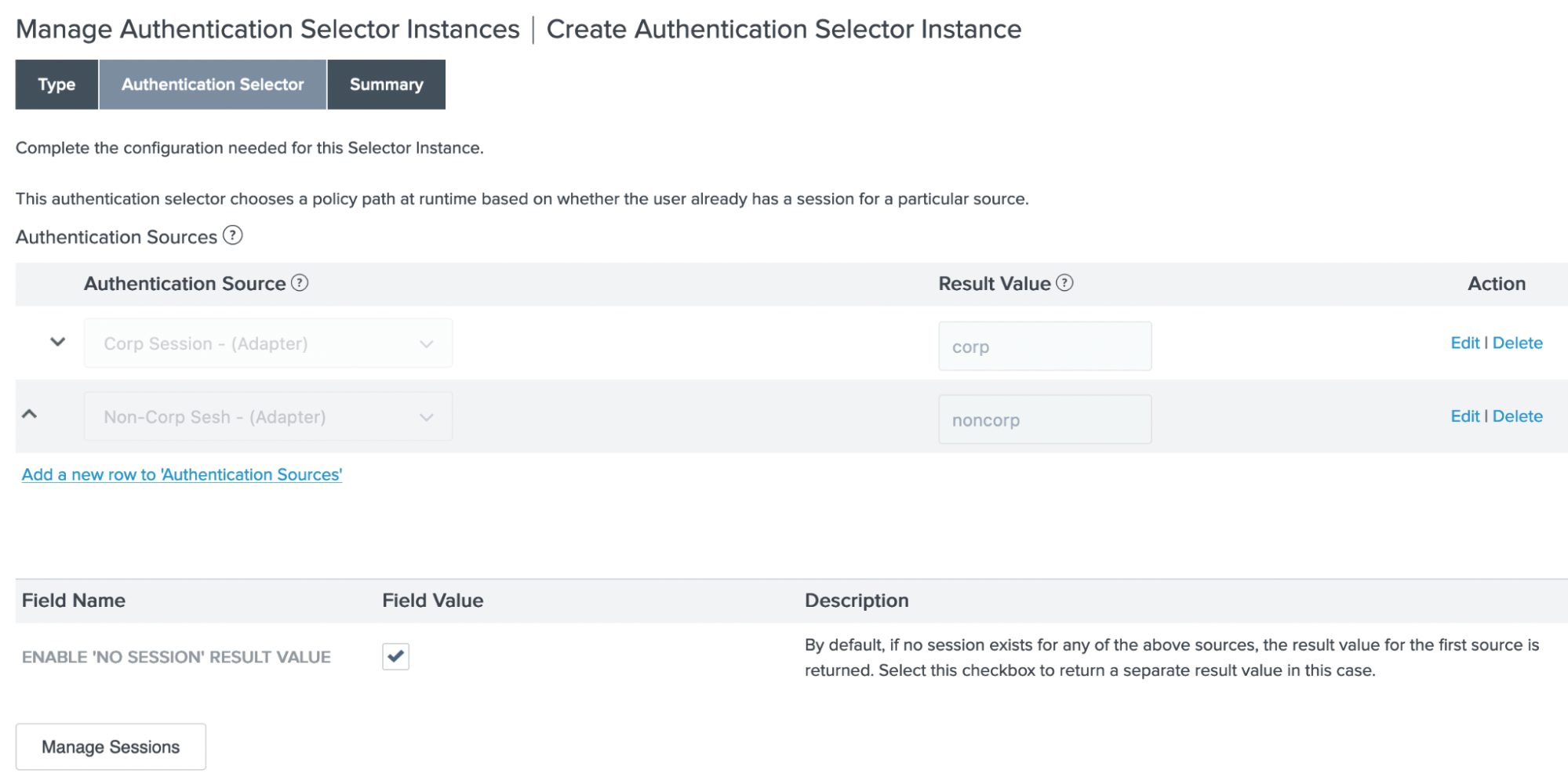Click the Manage Sessions button
The image size is (1568, 777).
[x=111, y=746]
